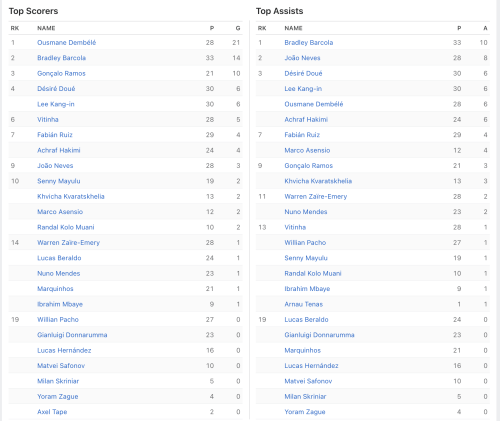This screenshot has height=421, width=500.
Task: Open Achraf Hakimi in Top Assists
Action: pos(306,119)
